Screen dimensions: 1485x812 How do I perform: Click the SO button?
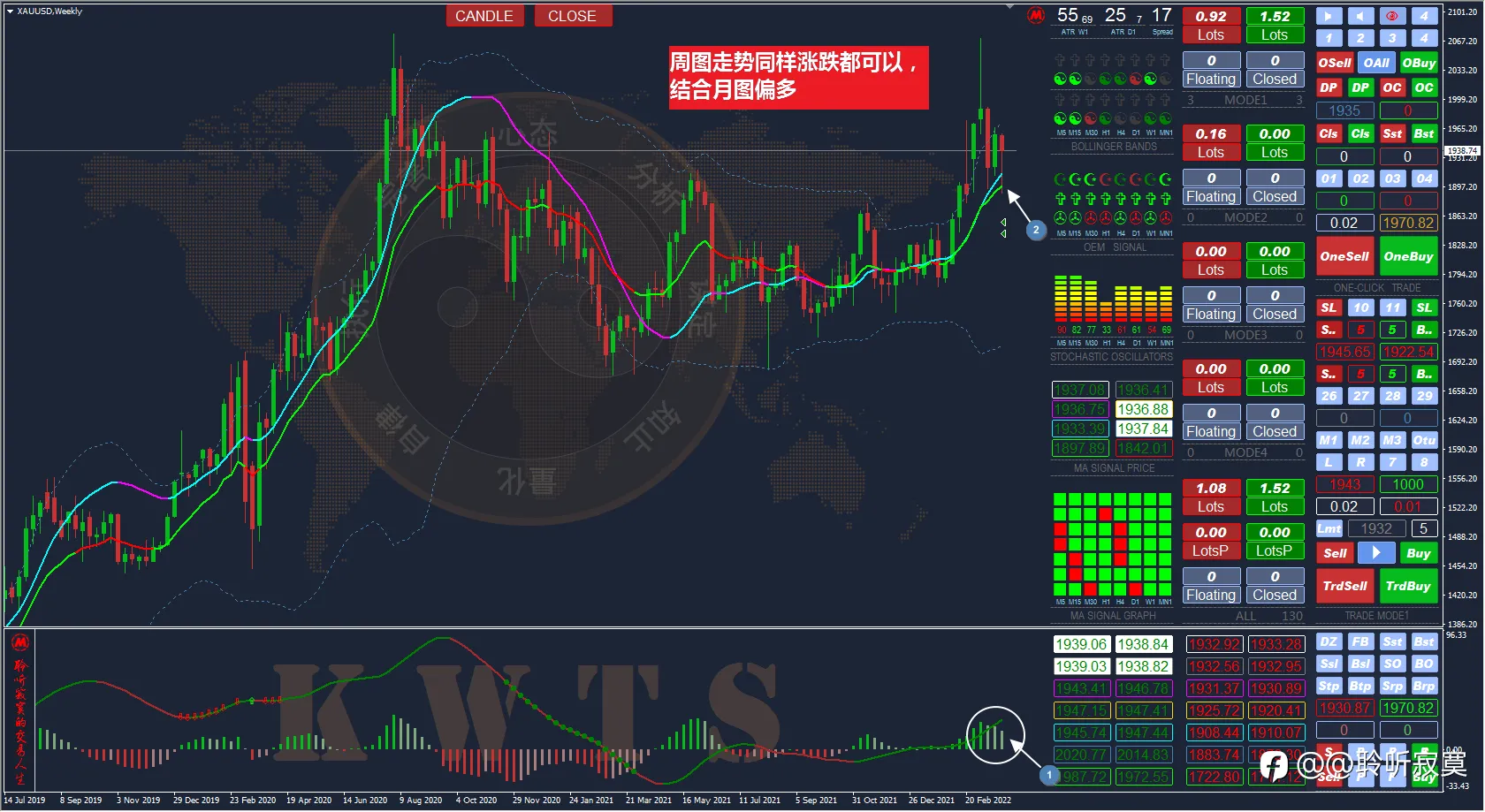pos(1392,664)
